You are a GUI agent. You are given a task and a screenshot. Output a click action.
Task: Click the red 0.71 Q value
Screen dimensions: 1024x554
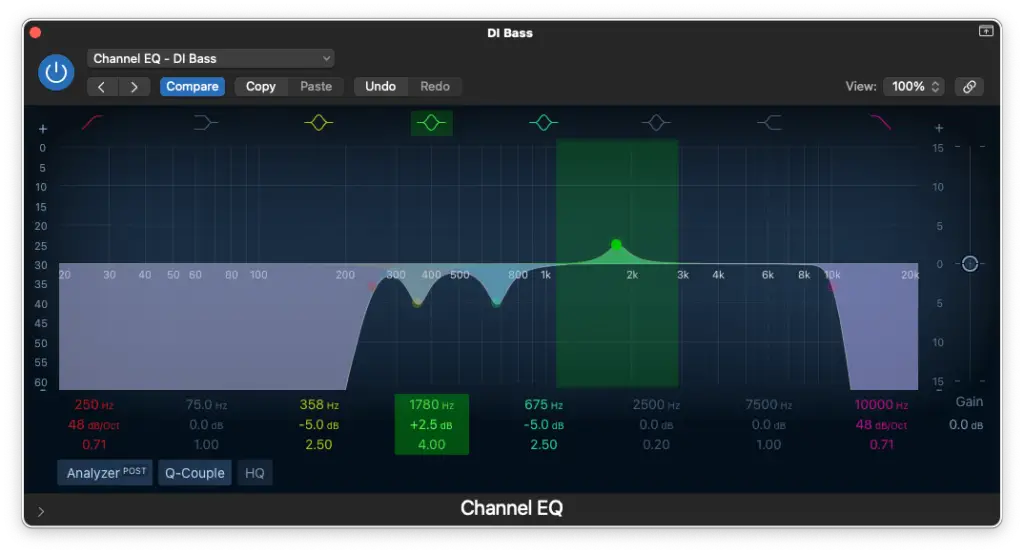click(94, 445)
